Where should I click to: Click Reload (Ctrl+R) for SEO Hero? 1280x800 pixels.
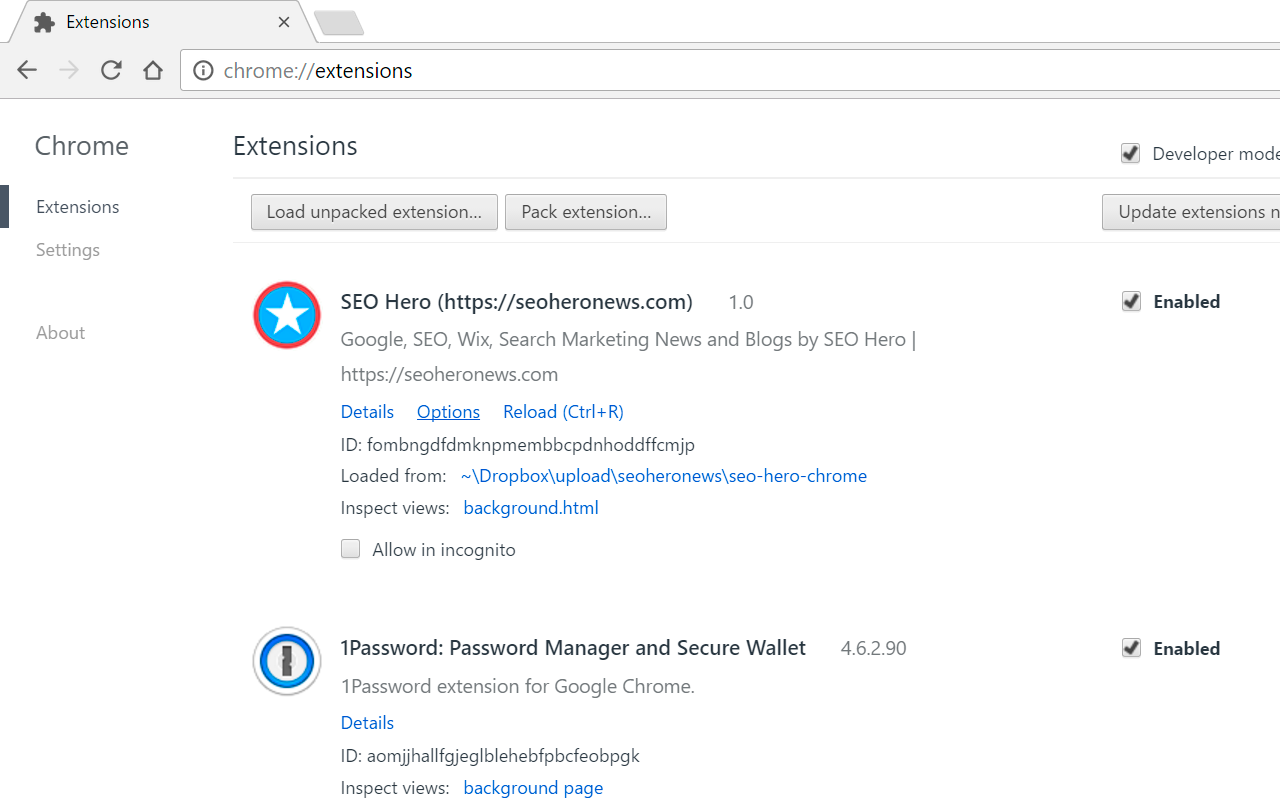pos(563,412)
